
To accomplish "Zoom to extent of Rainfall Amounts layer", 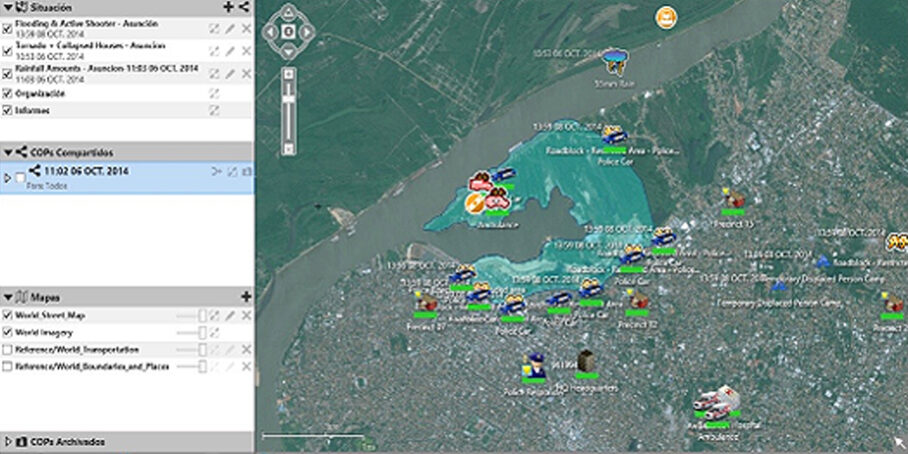I will click(x=214, y=74).
